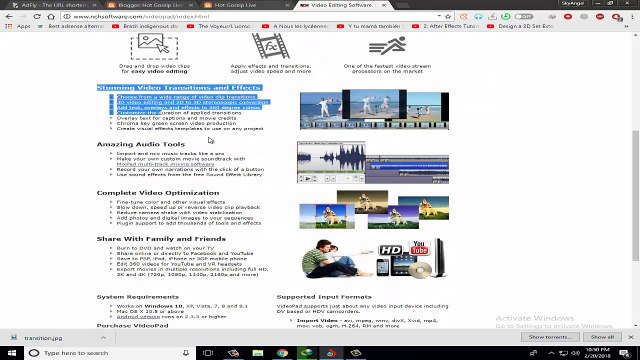640x360 pixels.
Task: Open the address bar dropdown arrow
Action: click(439, 16)
